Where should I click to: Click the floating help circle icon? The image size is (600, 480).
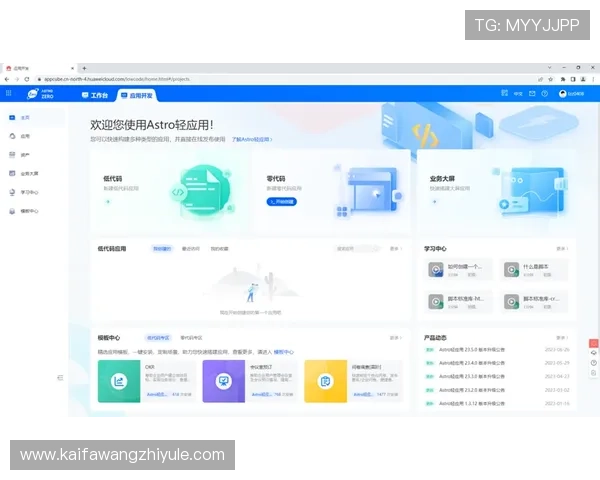pyautogui.click(x=593, y=363)
